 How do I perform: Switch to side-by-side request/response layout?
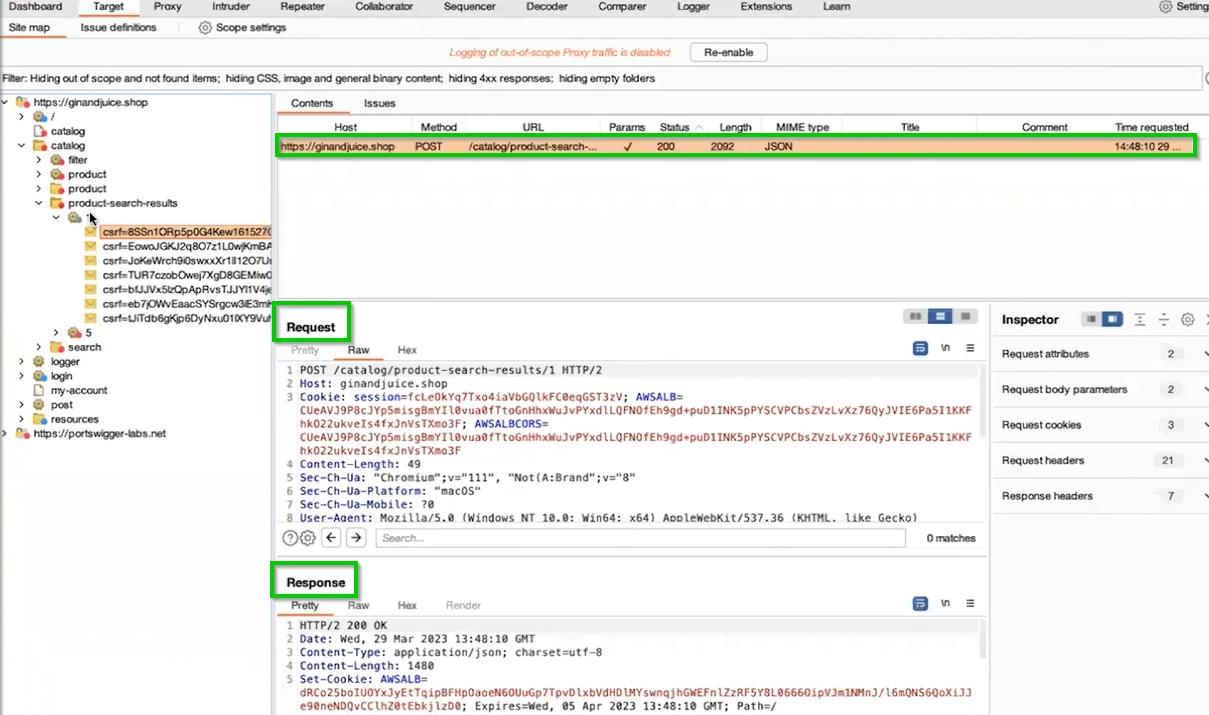[x=914, y=317]
